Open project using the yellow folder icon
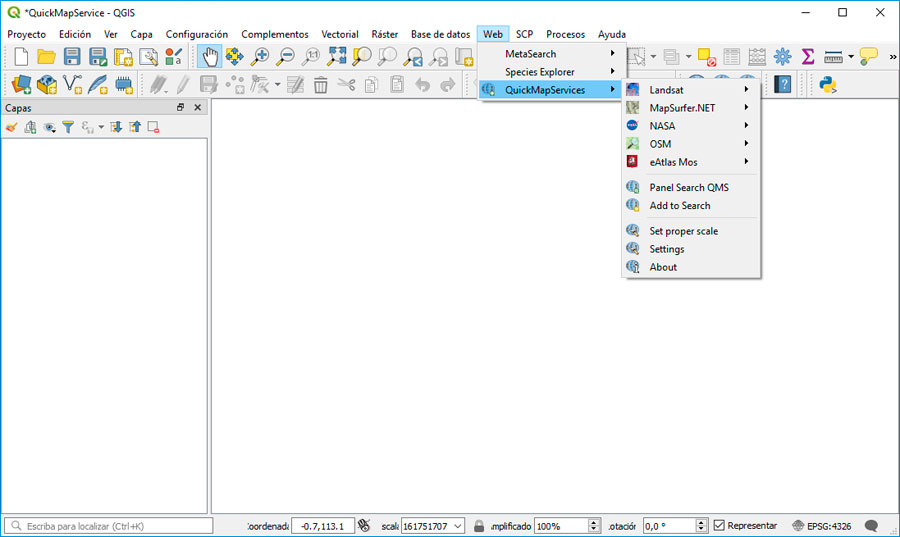900x537 pixels. pos(46,57)
